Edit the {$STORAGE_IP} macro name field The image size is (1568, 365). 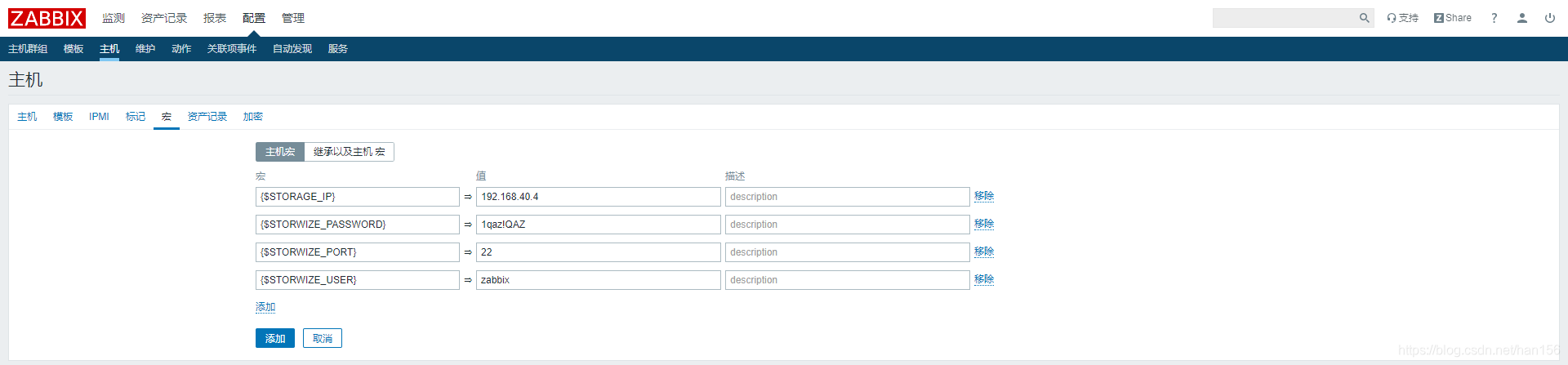358,197
